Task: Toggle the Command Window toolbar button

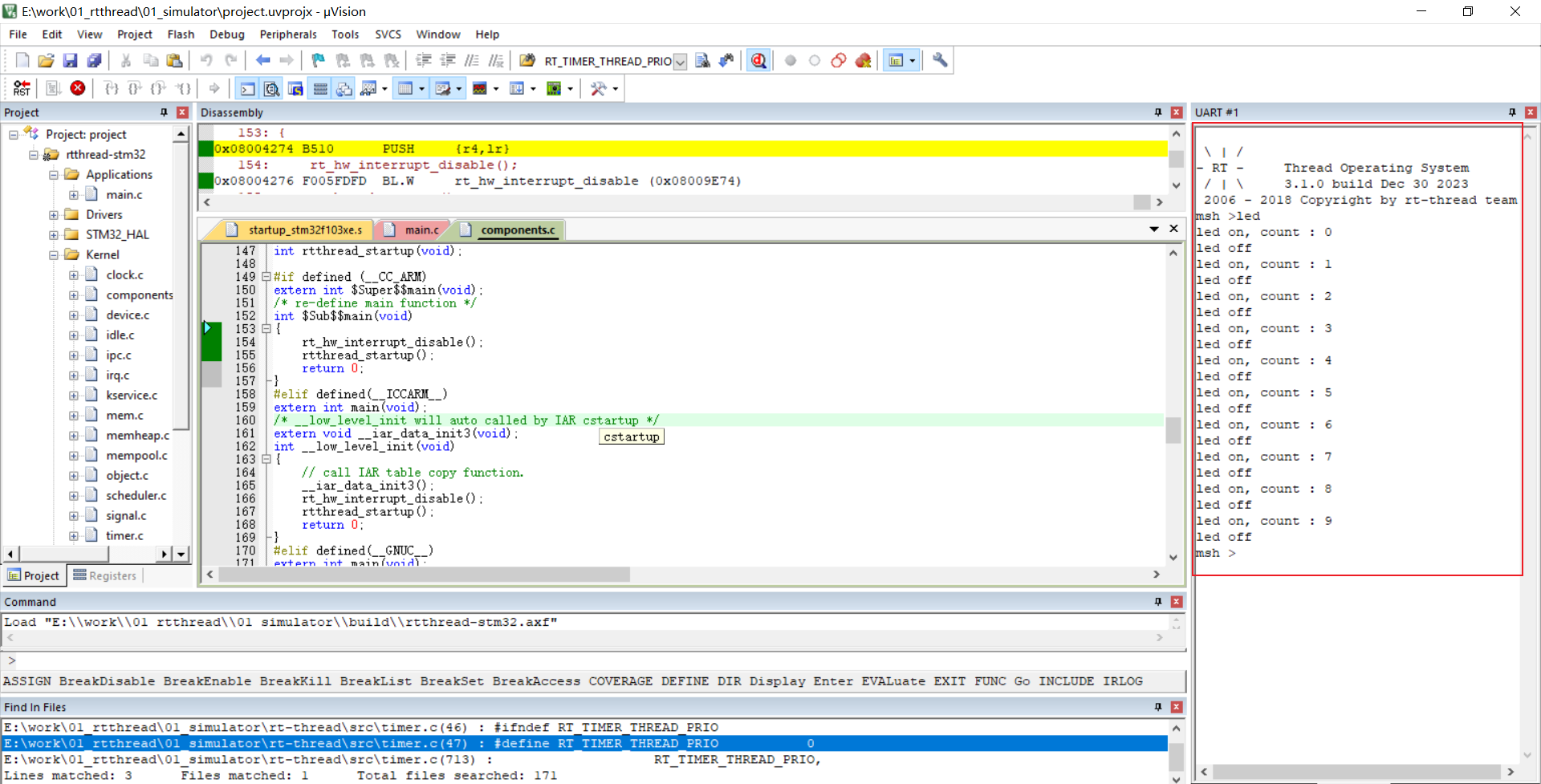Action: click(x=248, y=89)
